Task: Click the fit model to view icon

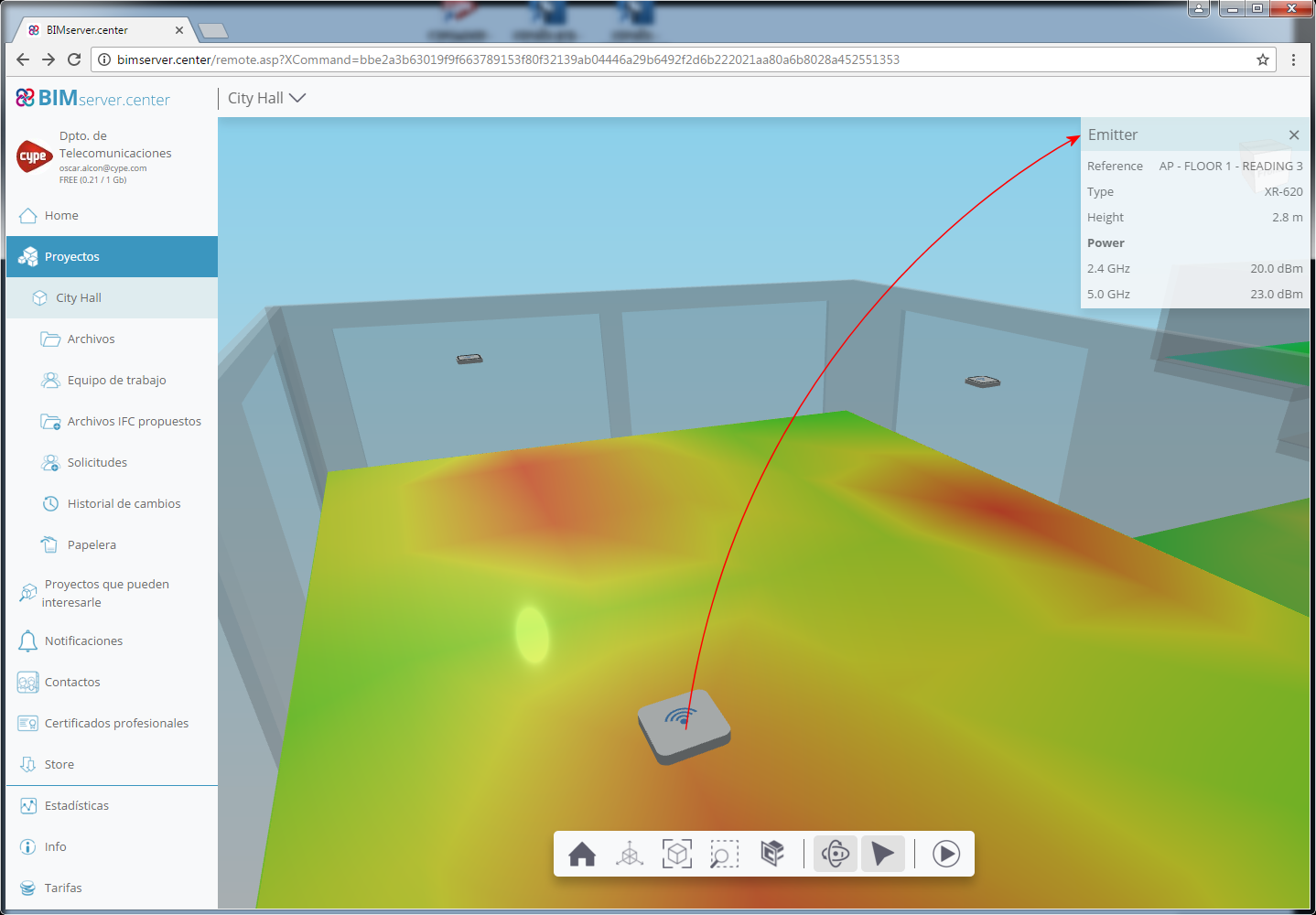Action: [677, 854]
